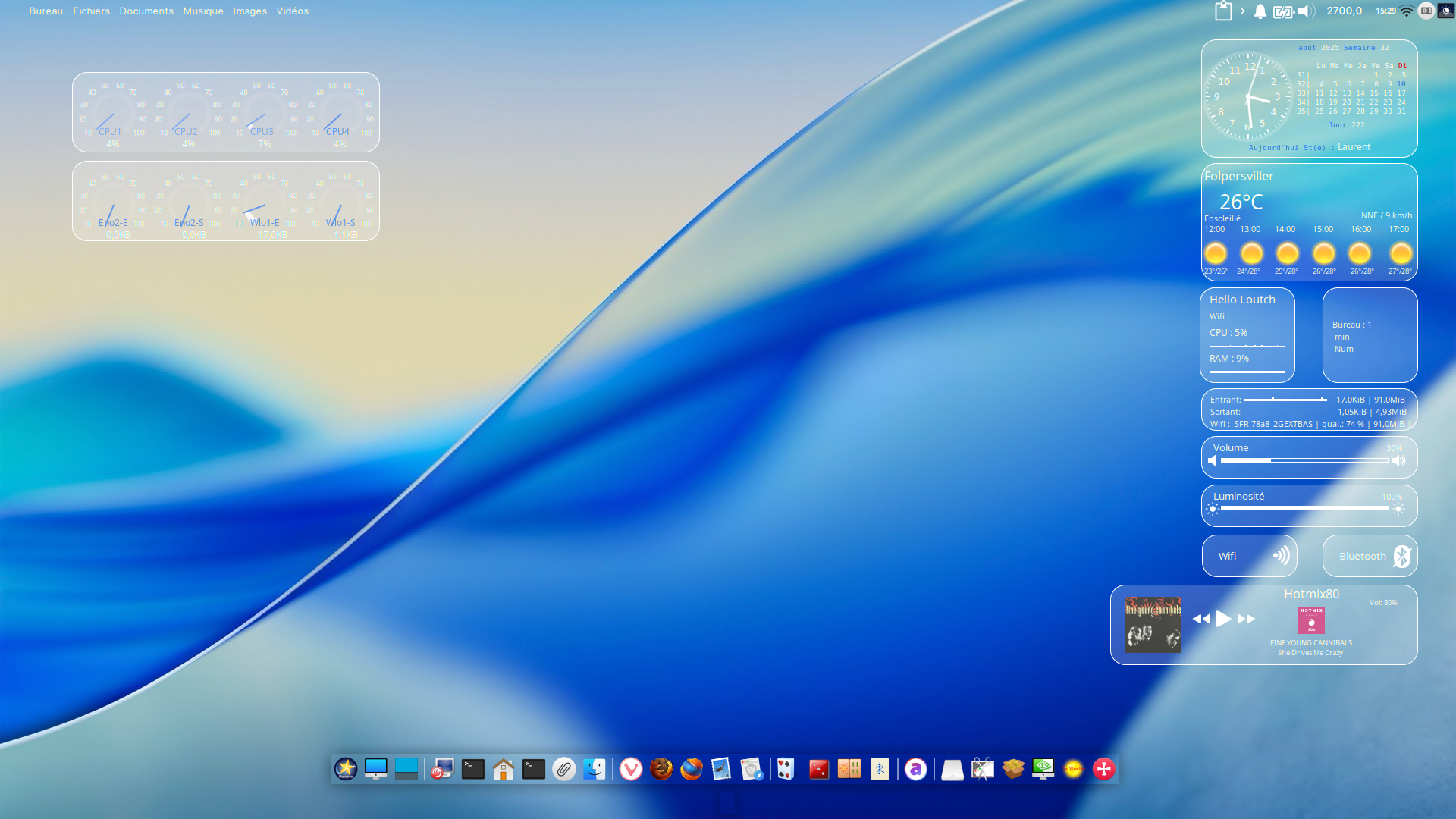
Task: Open the Vidéos menu
Action: [293, 11]
